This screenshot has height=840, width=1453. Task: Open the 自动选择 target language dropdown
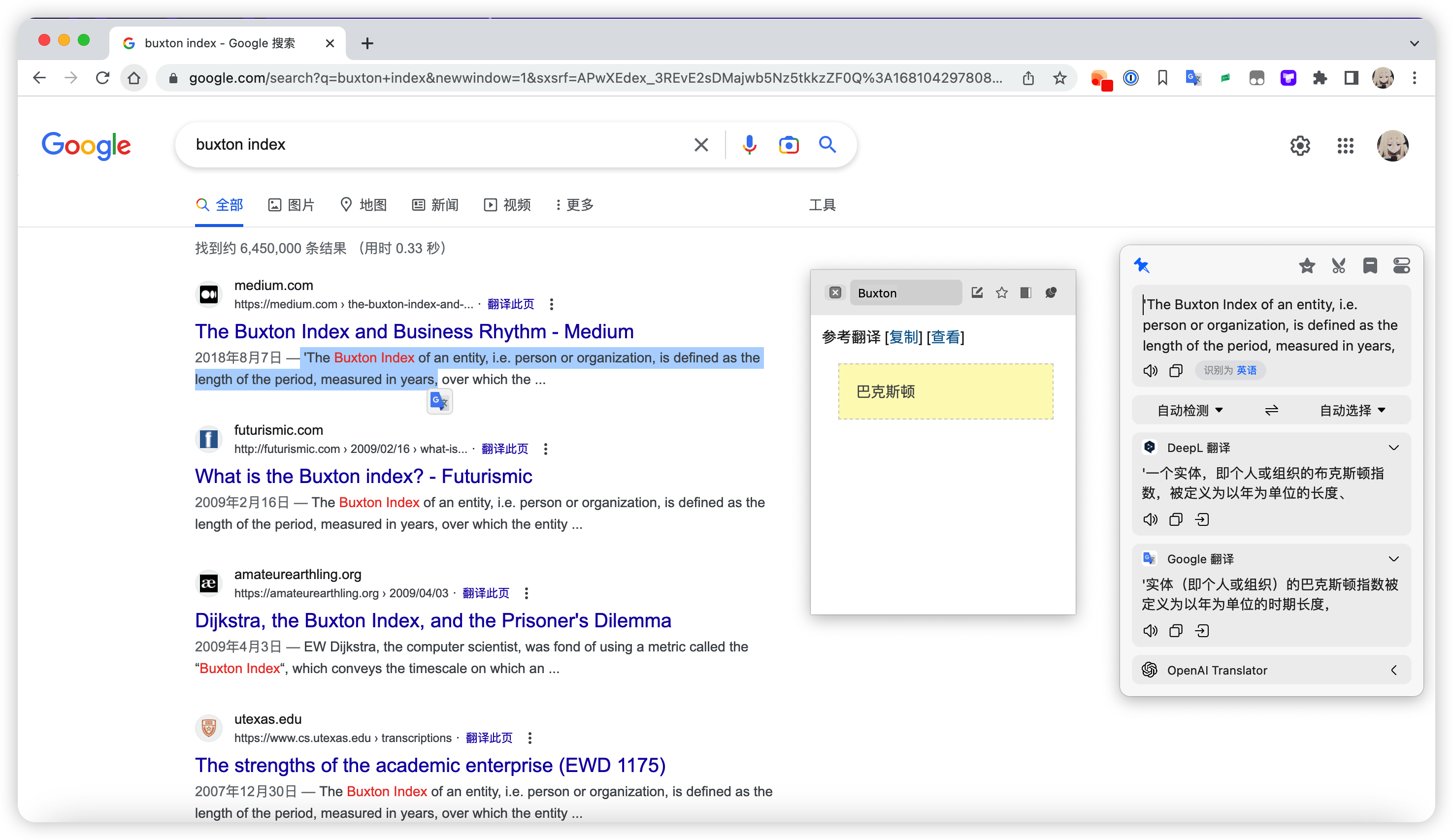pos(1352,411)
